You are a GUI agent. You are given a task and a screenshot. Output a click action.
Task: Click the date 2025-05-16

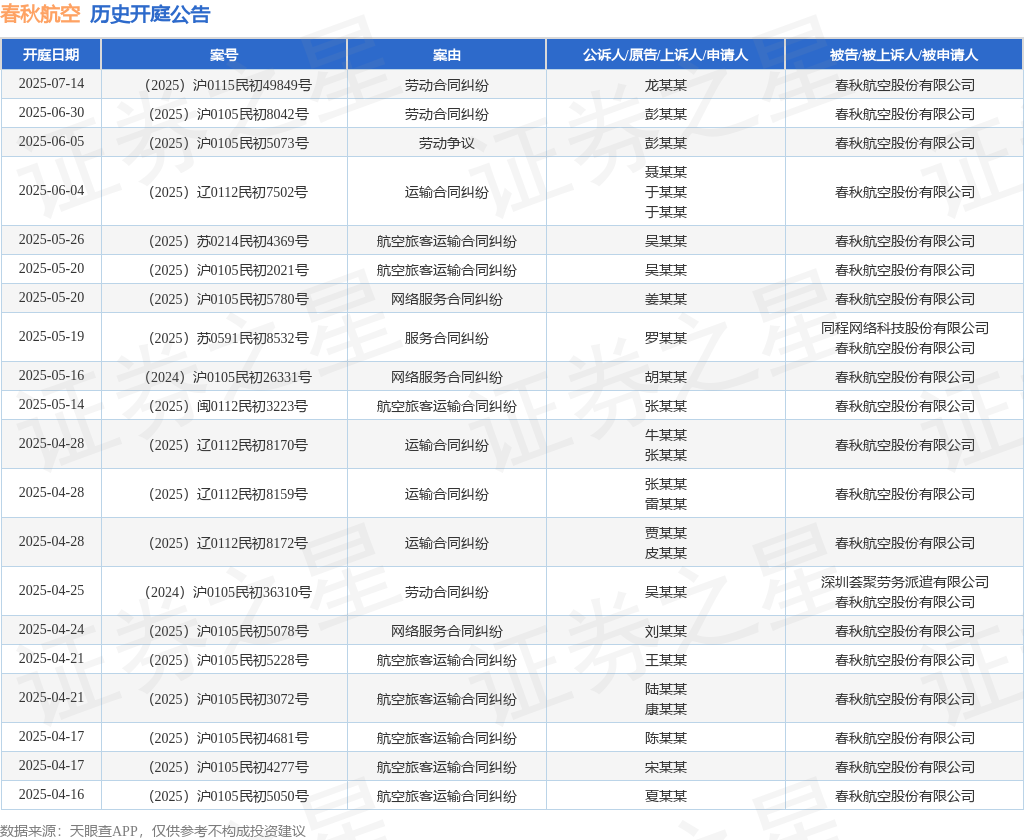click(51, 375)
